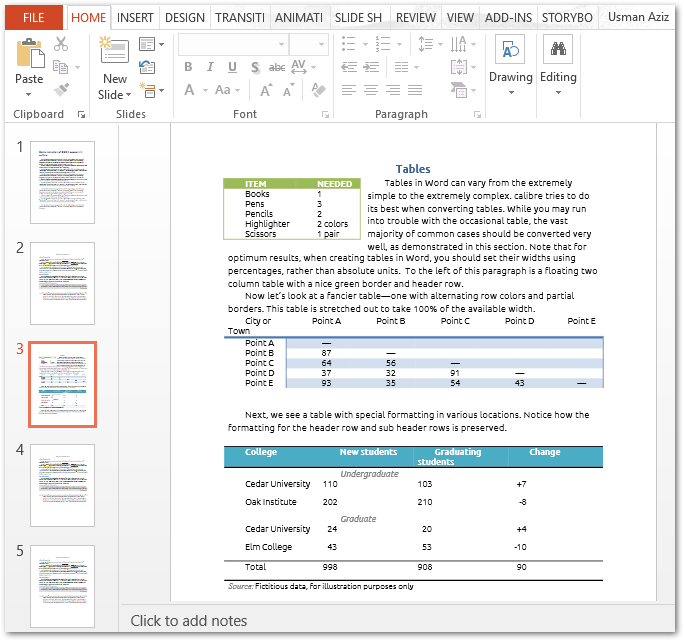
Task: Open the FILE tab
Action: coord(33,18)
